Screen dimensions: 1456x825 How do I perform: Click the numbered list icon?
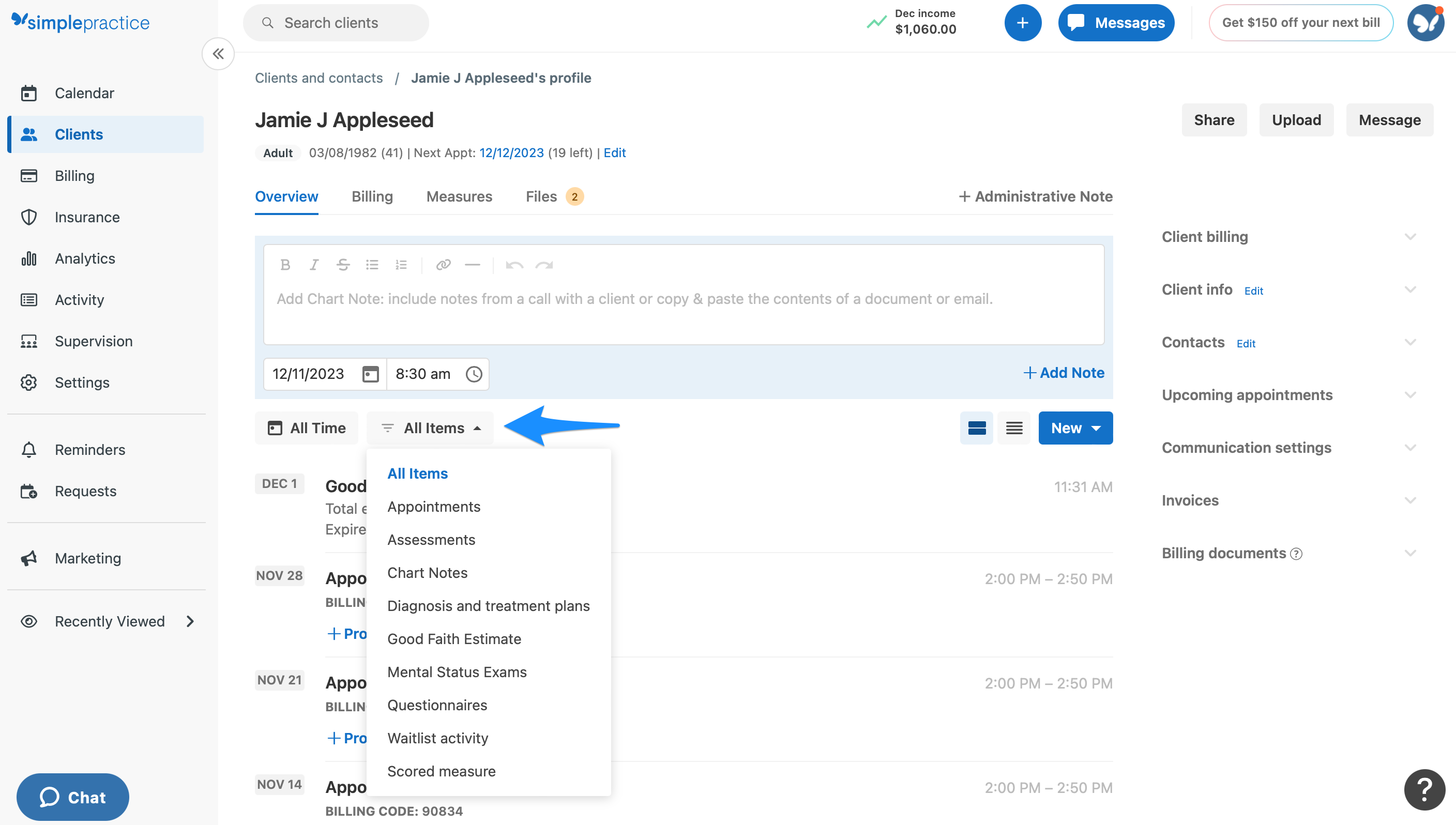pyautogui.click(x=401, y=265)
